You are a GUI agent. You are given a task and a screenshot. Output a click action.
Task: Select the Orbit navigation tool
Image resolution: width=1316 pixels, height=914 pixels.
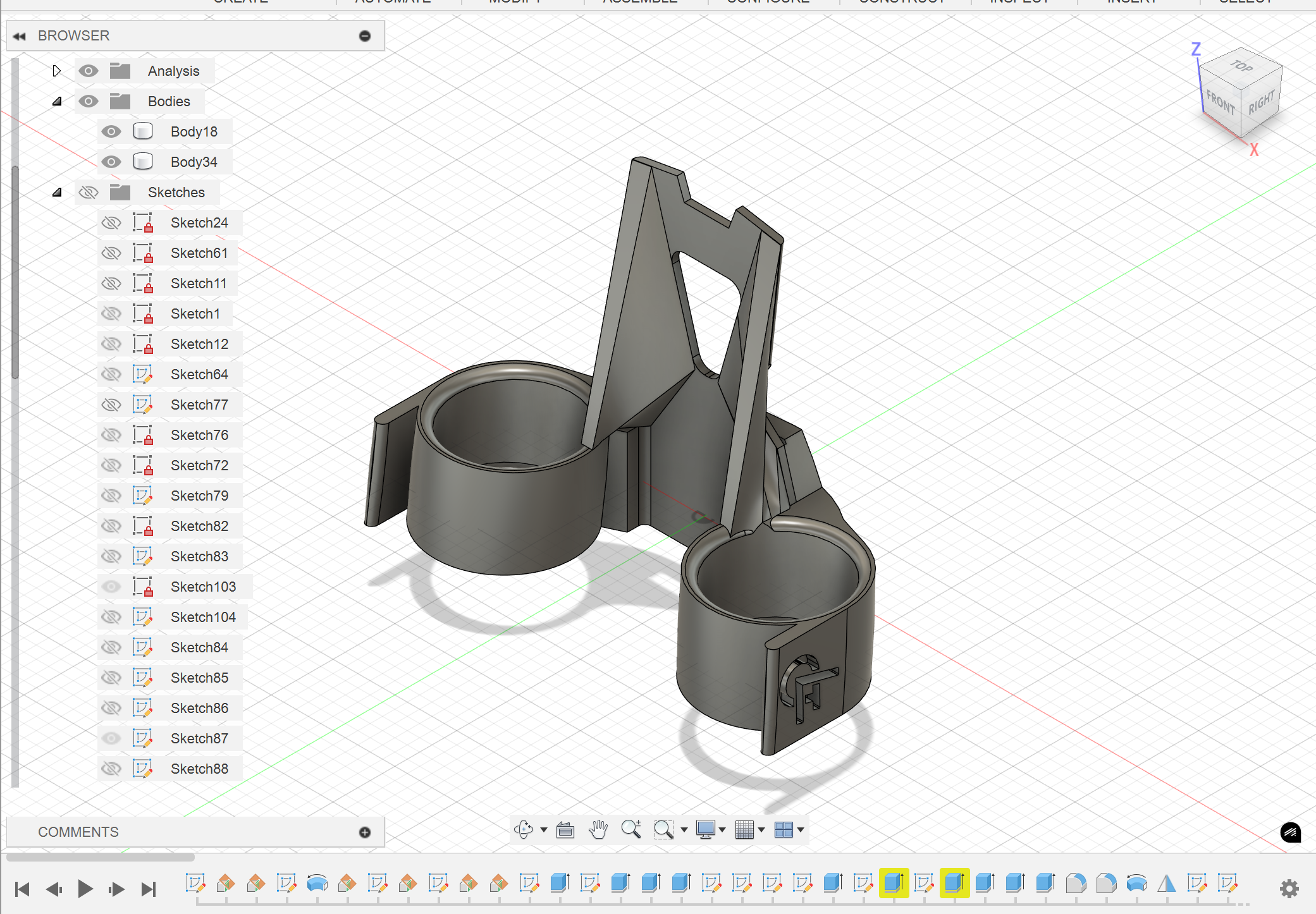click(524, 829)
